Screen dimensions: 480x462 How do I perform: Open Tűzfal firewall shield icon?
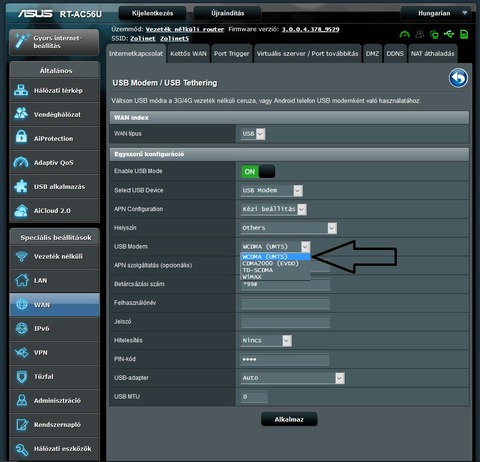point(22,377)
